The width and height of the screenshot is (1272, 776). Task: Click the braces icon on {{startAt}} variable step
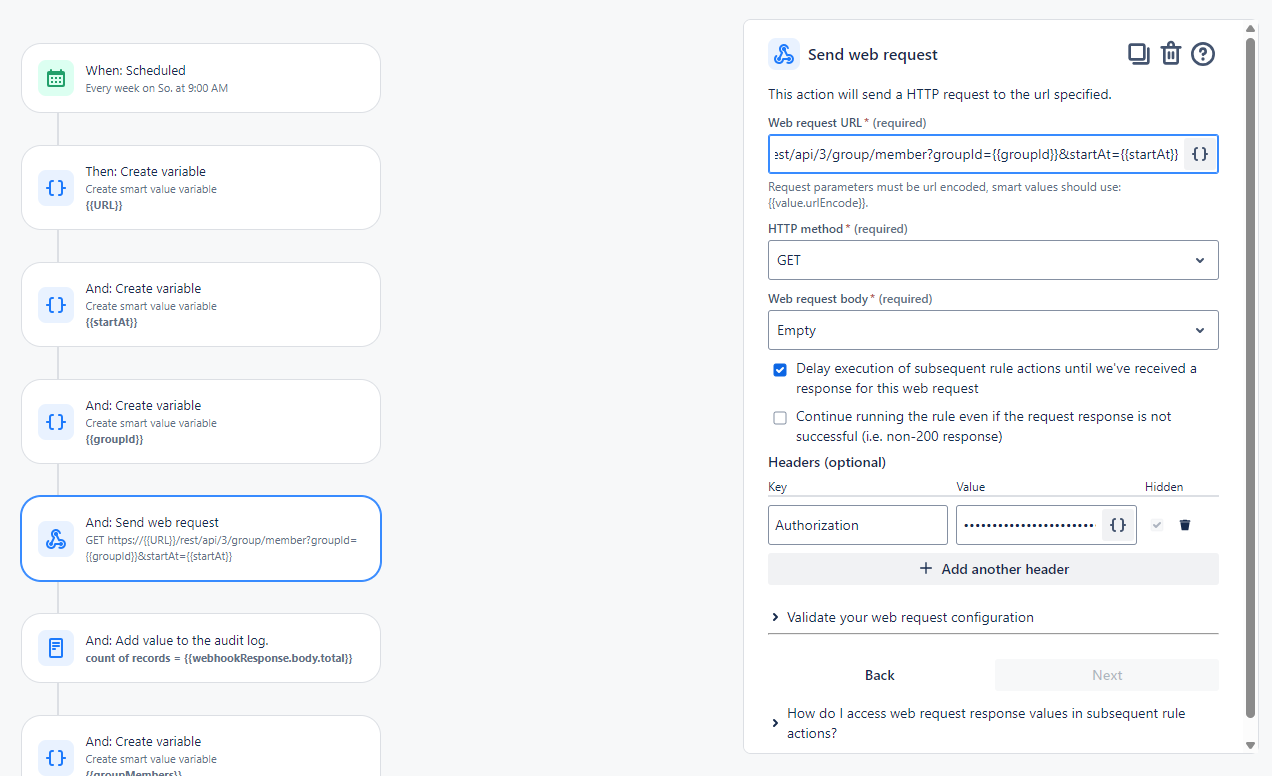56,305
